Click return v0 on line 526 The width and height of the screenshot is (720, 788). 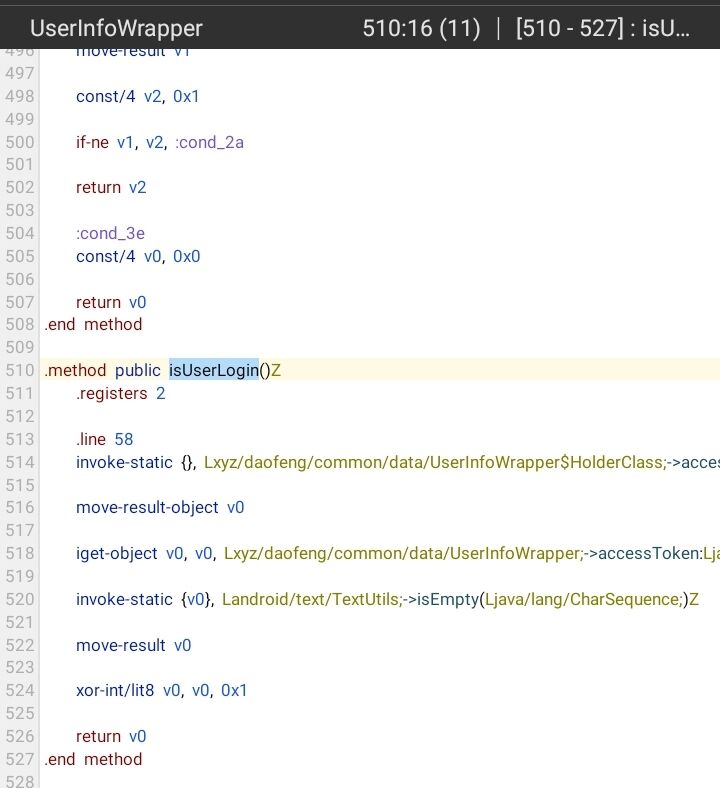coord(111,737)
